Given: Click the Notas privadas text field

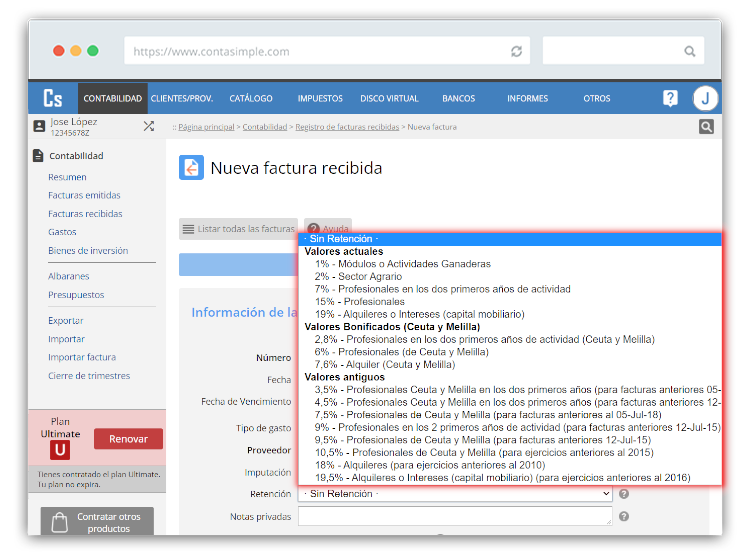Looking at the screenshot, I should (x=455, y=516).
